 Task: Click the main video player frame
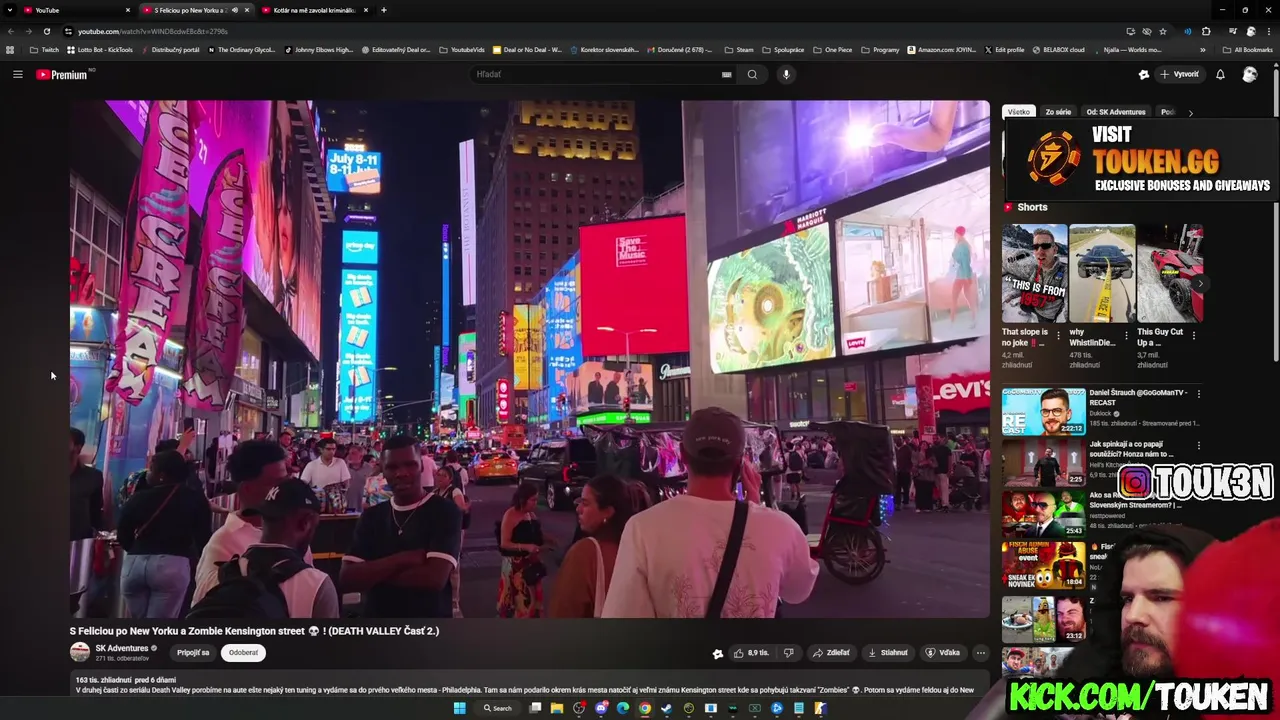(x=530, y=359)
